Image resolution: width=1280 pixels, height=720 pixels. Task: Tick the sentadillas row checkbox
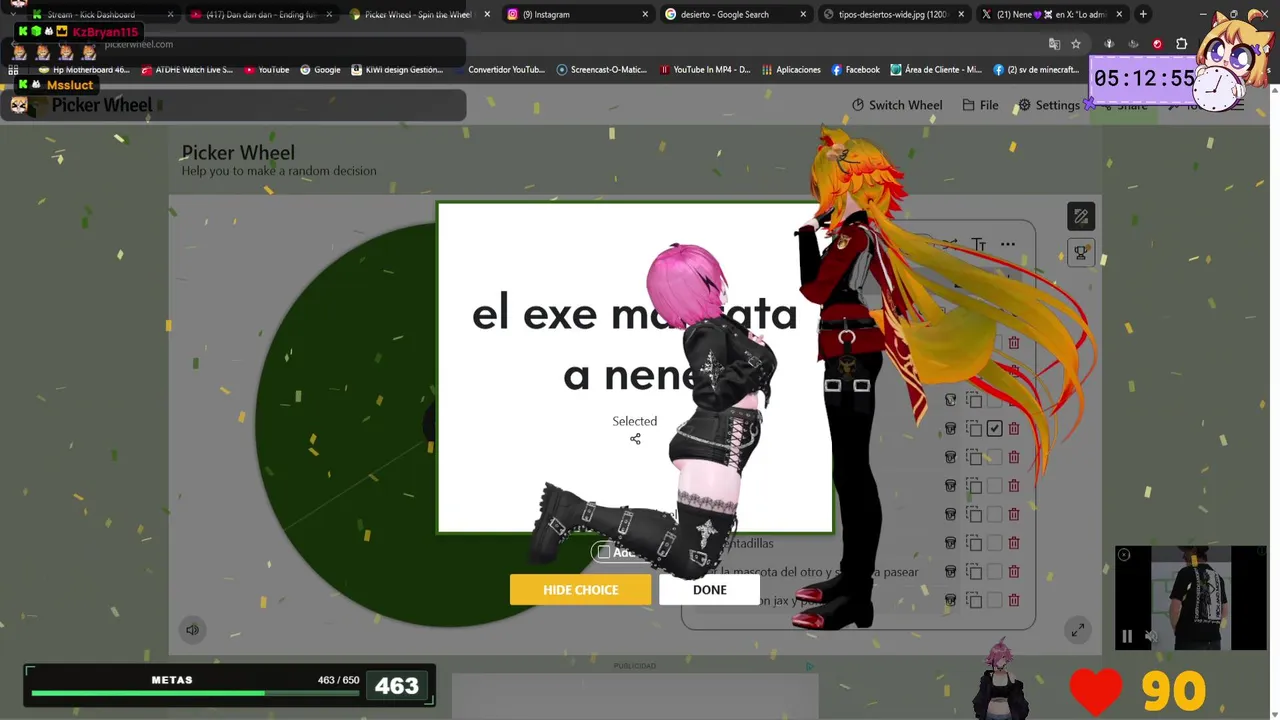pos(994,543)
